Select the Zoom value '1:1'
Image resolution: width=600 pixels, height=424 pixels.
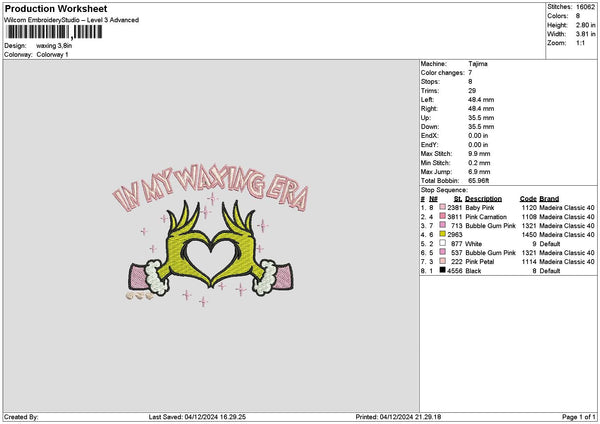point(580,43)
